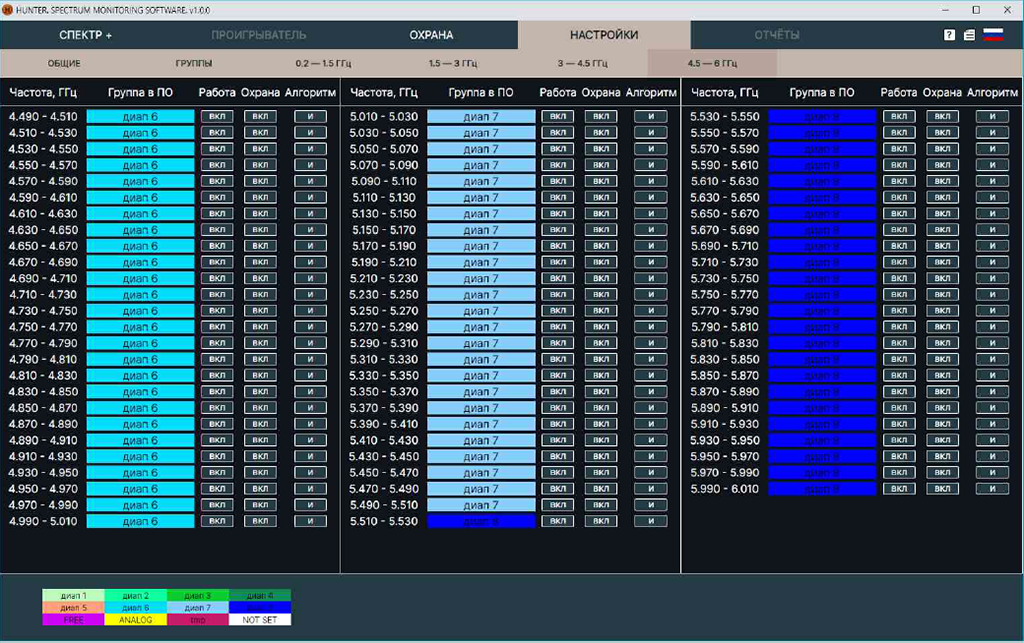1024x643 pixels.
Task: Click the frequency label 5.150 - 5.170
Action: 384,230
